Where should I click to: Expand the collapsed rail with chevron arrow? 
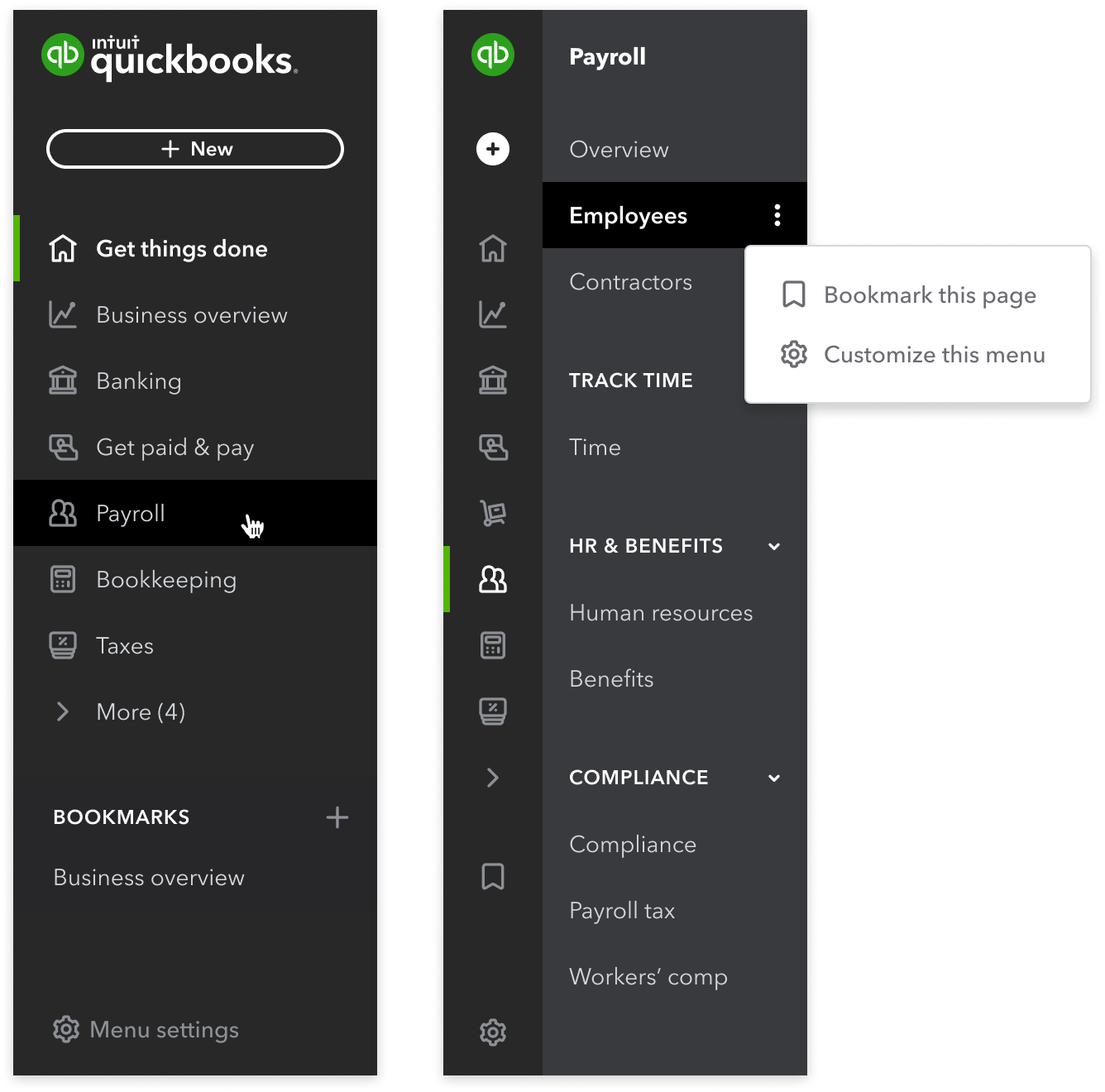(x=493, y=778)
